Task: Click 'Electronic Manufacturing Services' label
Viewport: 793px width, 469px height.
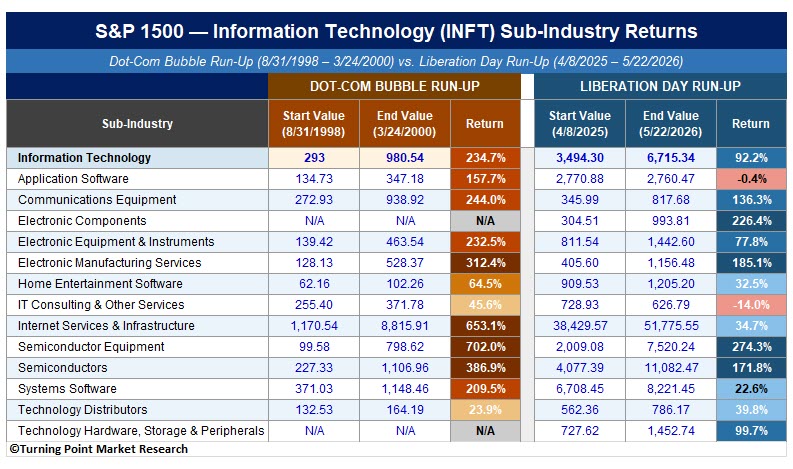Action: [x=109, y=263]
